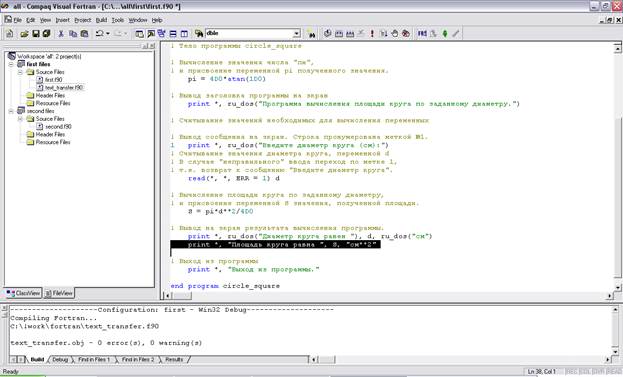The height and width of the screenshot is (377, 623).
Task: Click the Find in Files binoculars icon
Action: pos(199,34)
